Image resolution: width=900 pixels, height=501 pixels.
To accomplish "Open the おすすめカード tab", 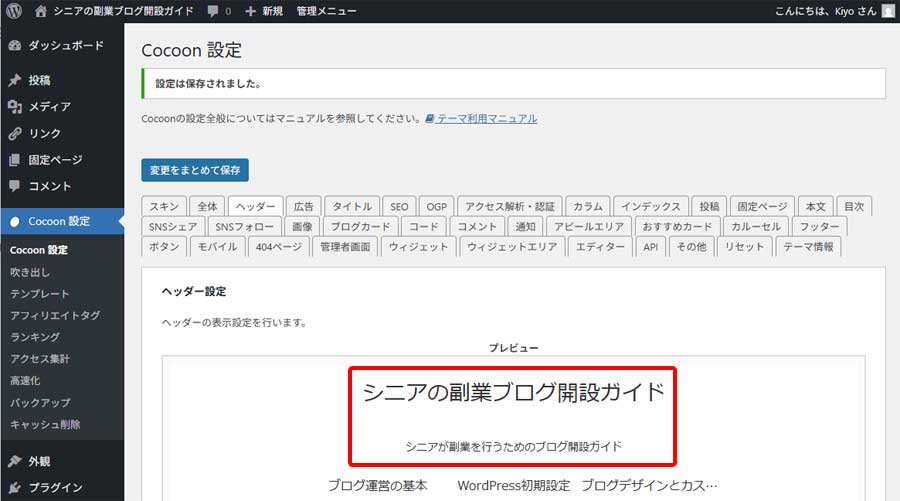I will coord(677,227).
